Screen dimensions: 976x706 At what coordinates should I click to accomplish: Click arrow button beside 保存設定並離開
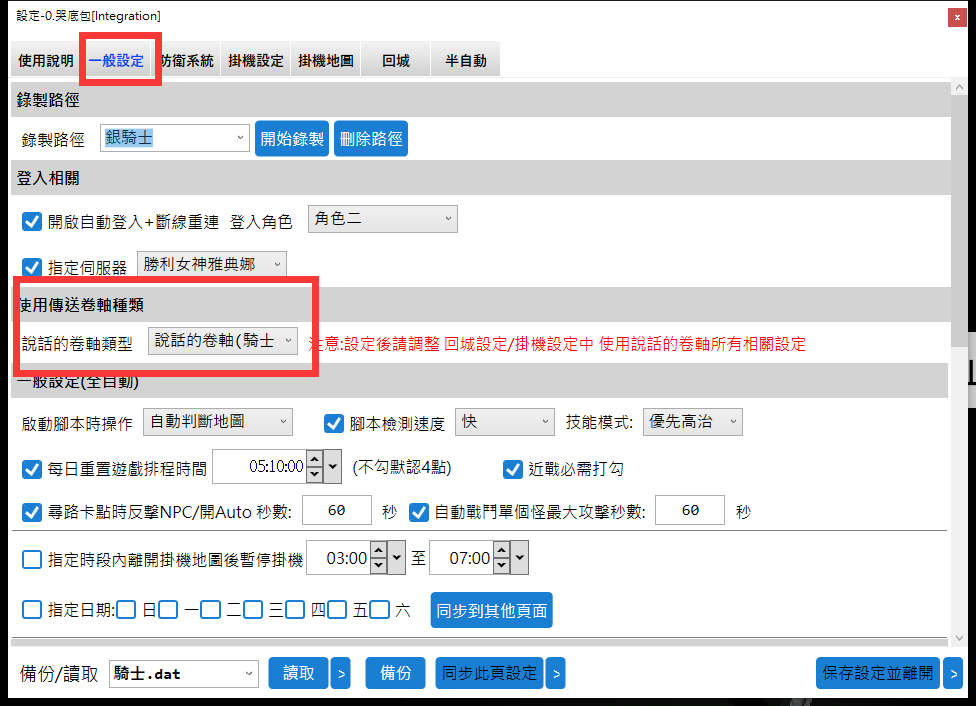coord(952,674)
